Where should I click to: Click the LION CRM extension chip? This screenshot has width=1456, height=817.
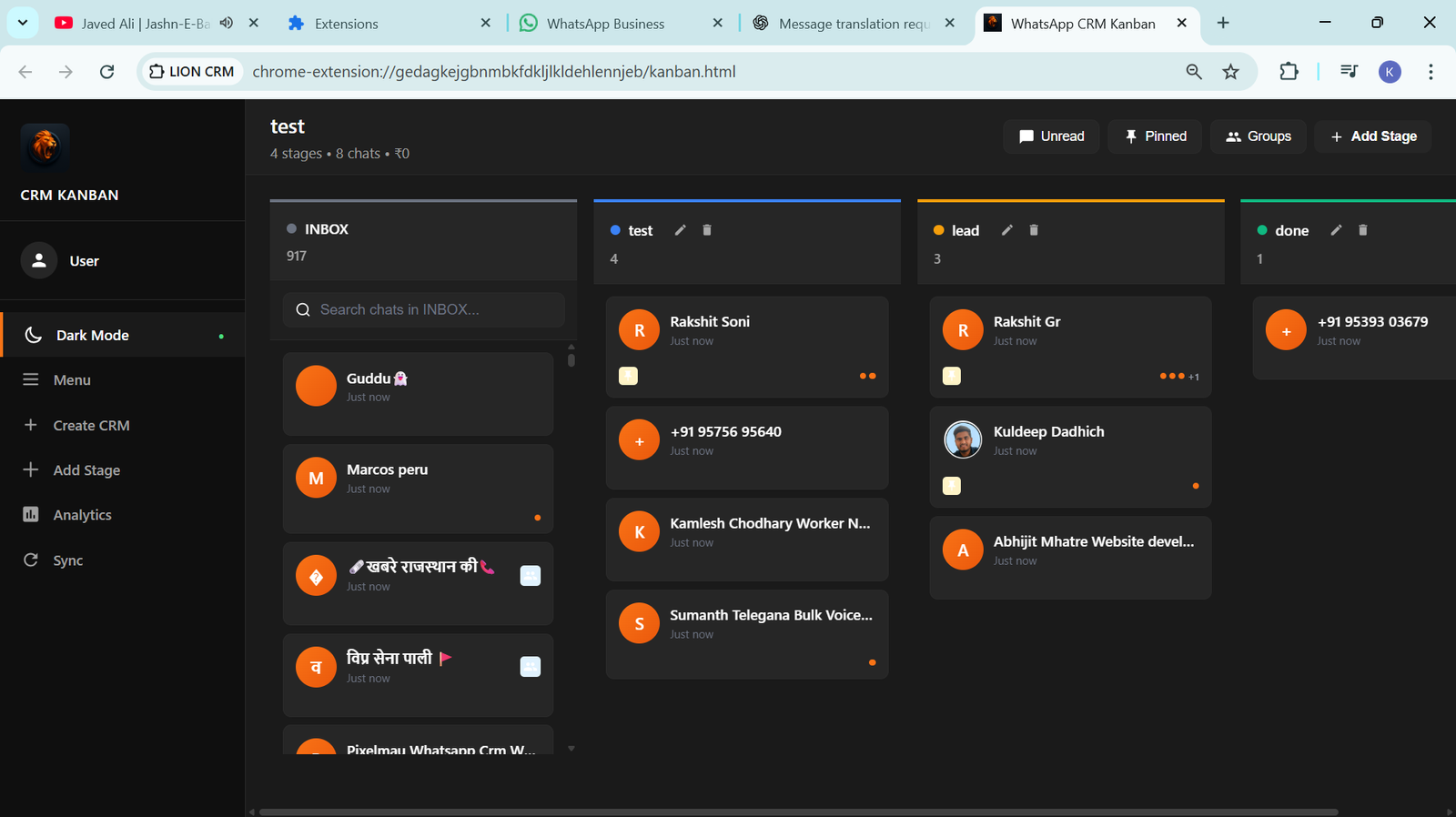click(x=192, y=71)
